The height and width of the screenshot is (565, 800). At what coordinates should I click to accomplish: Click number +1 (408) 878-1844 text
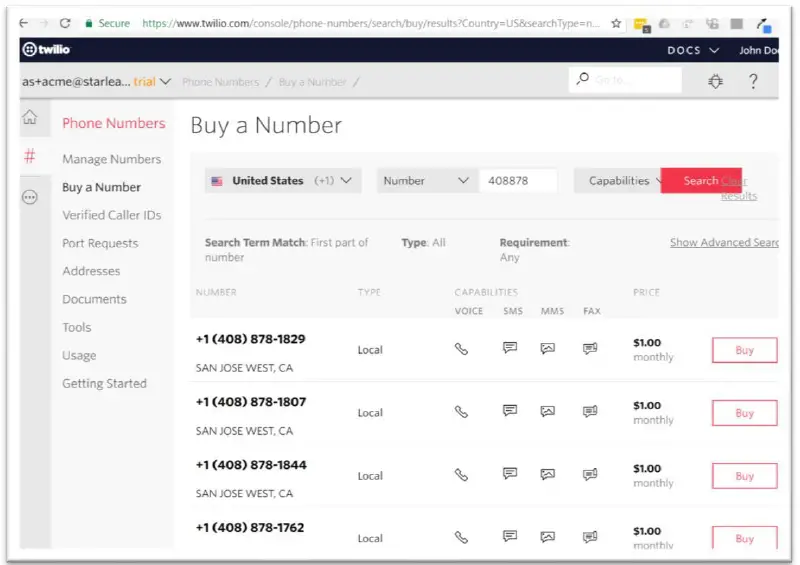tap(251, 465)
